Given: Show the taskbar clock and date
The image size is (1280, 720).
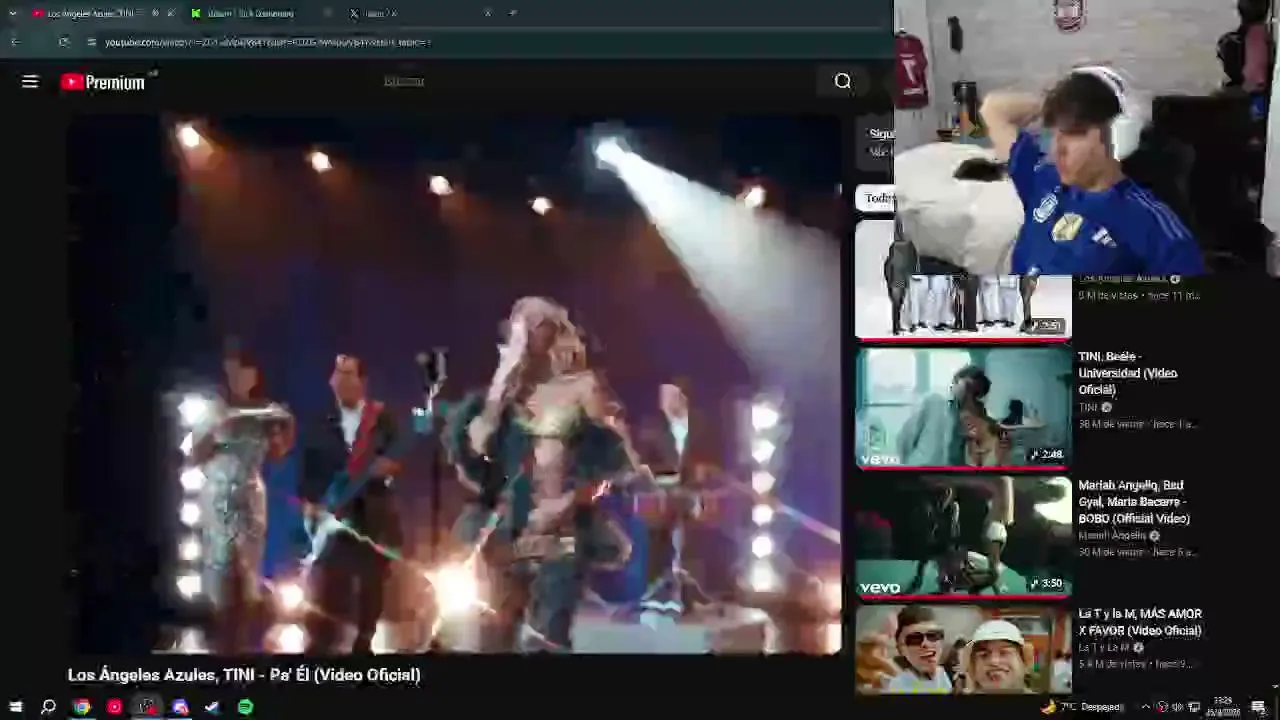Looking at the screenshot, I should [x=1224, y=707].
